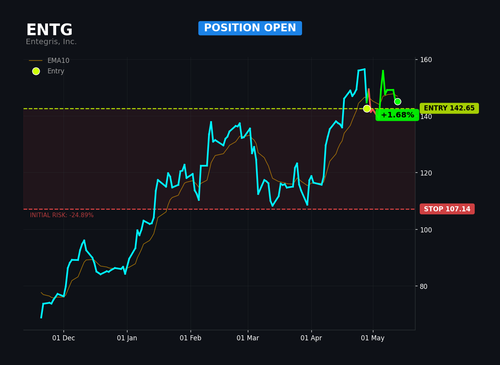Click the green current price marker dot
This screenshot has height=365, width=500.
coord(397,102)
